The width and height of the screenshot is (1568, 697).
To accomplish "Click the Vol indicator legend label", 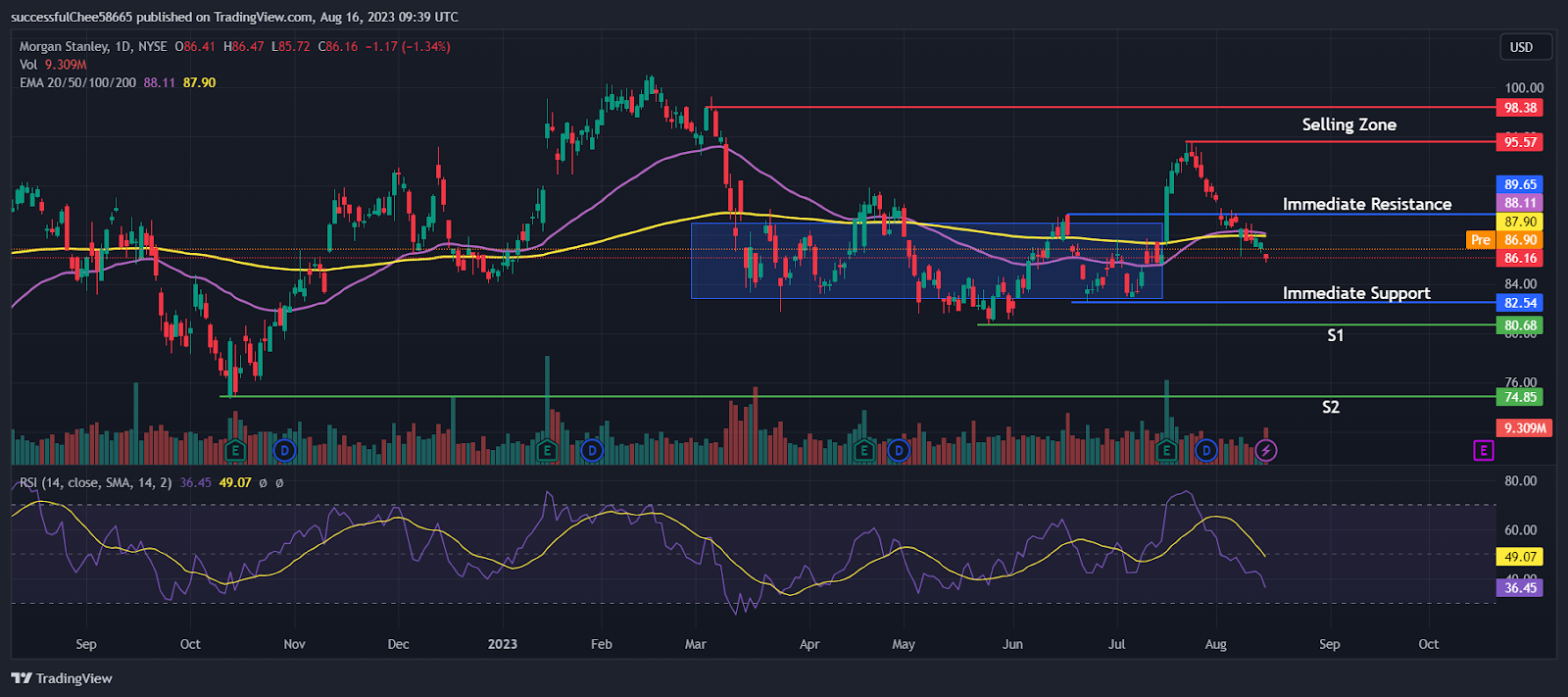I will click(28, 65).
